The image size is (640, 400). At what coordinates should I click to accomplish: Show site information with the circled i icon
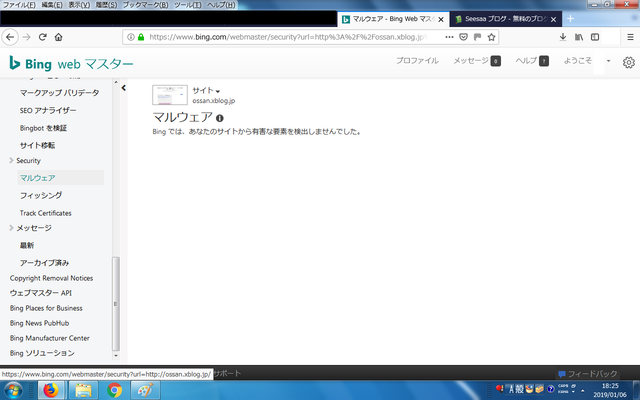tap(131, 37)
